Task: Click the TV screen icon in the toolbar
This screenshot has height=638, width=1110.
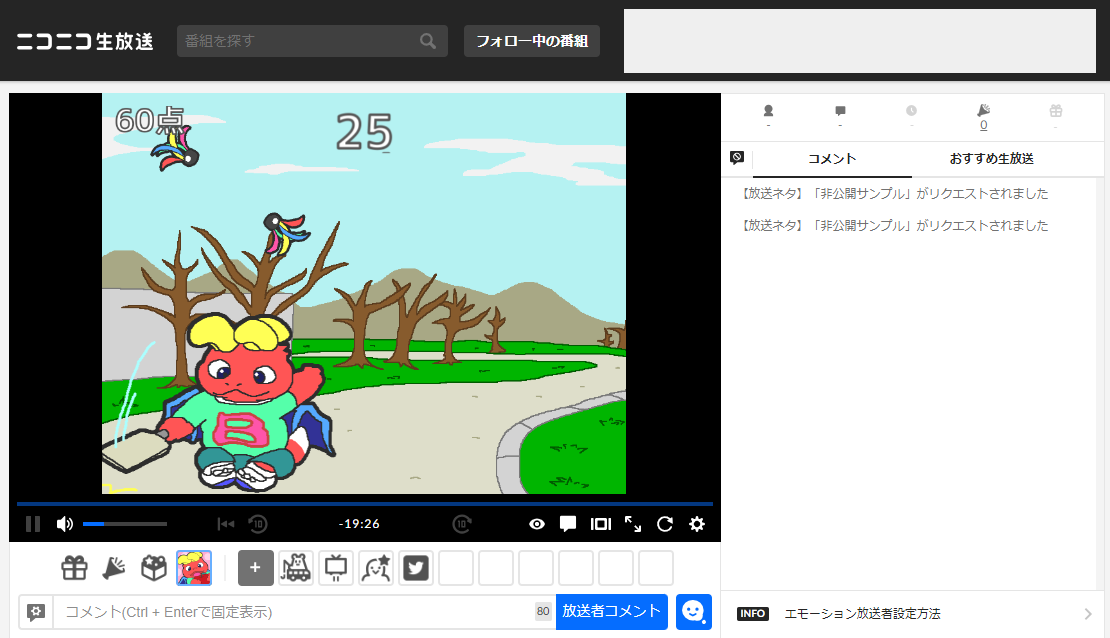Action: click(335, 568)
